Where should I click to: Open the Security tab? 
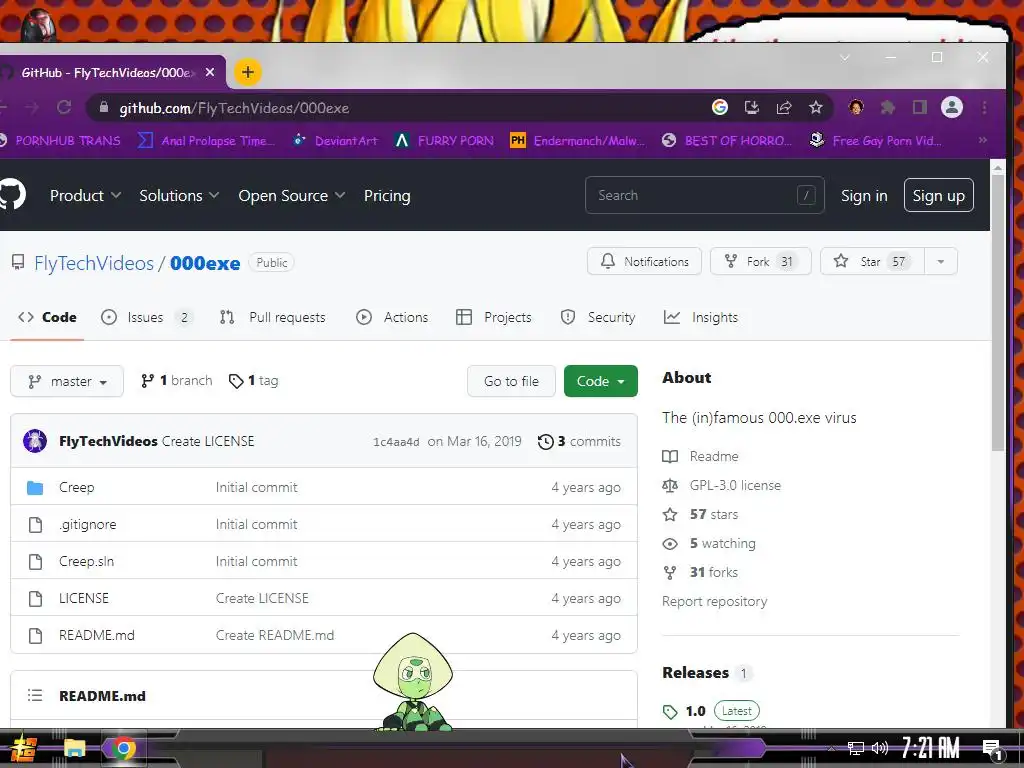coord(598,317)
